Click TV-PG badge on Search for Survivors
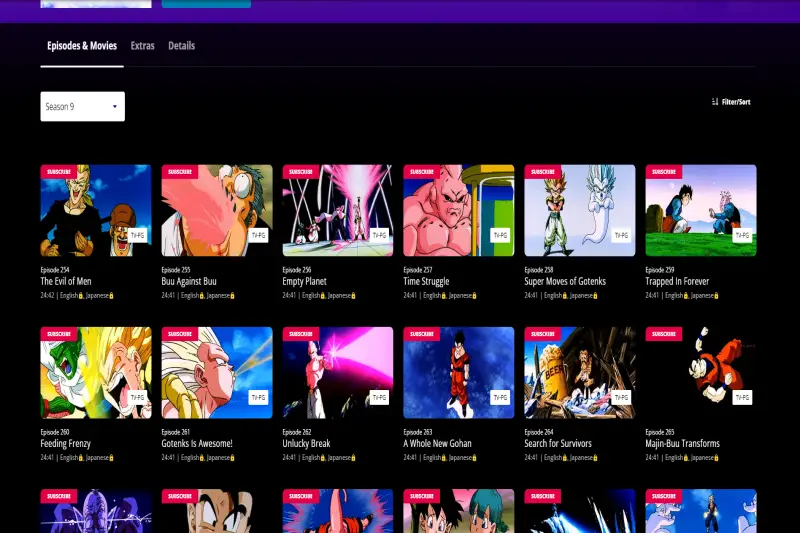The image size is (800, 533). (x=621, y=397)
